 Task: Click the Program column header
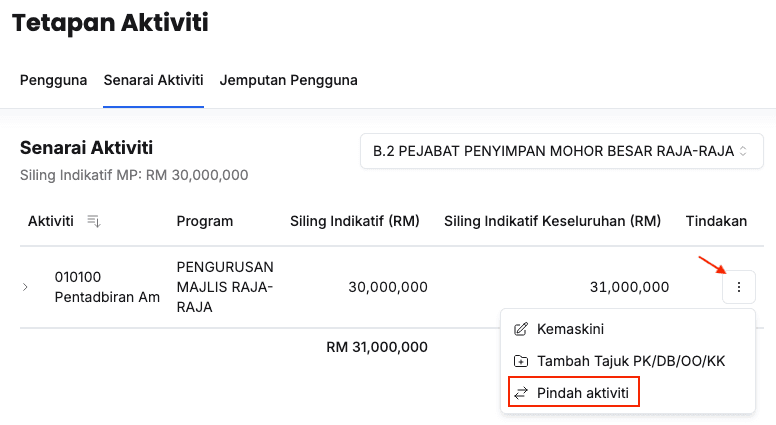[x=205, y=221]
